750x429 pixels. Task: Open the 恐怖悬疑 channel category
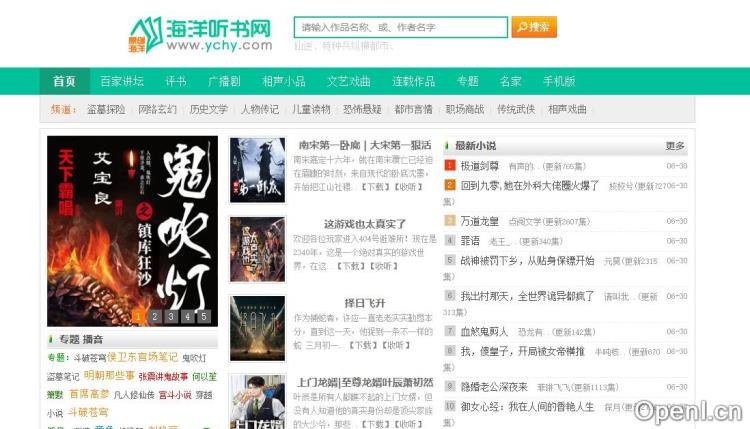coord(362,109)
